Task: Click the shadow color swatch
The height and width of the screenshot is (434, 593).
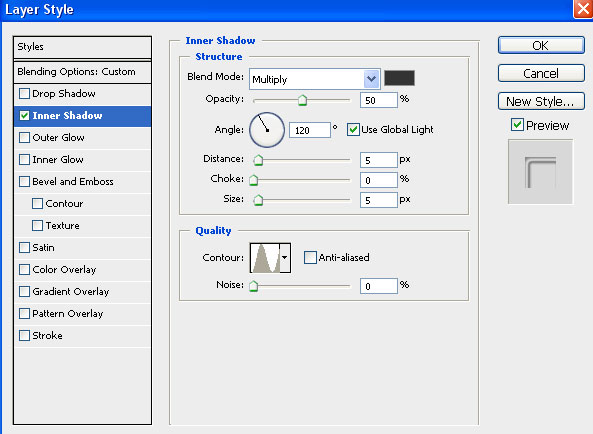Action: point(399,78)
